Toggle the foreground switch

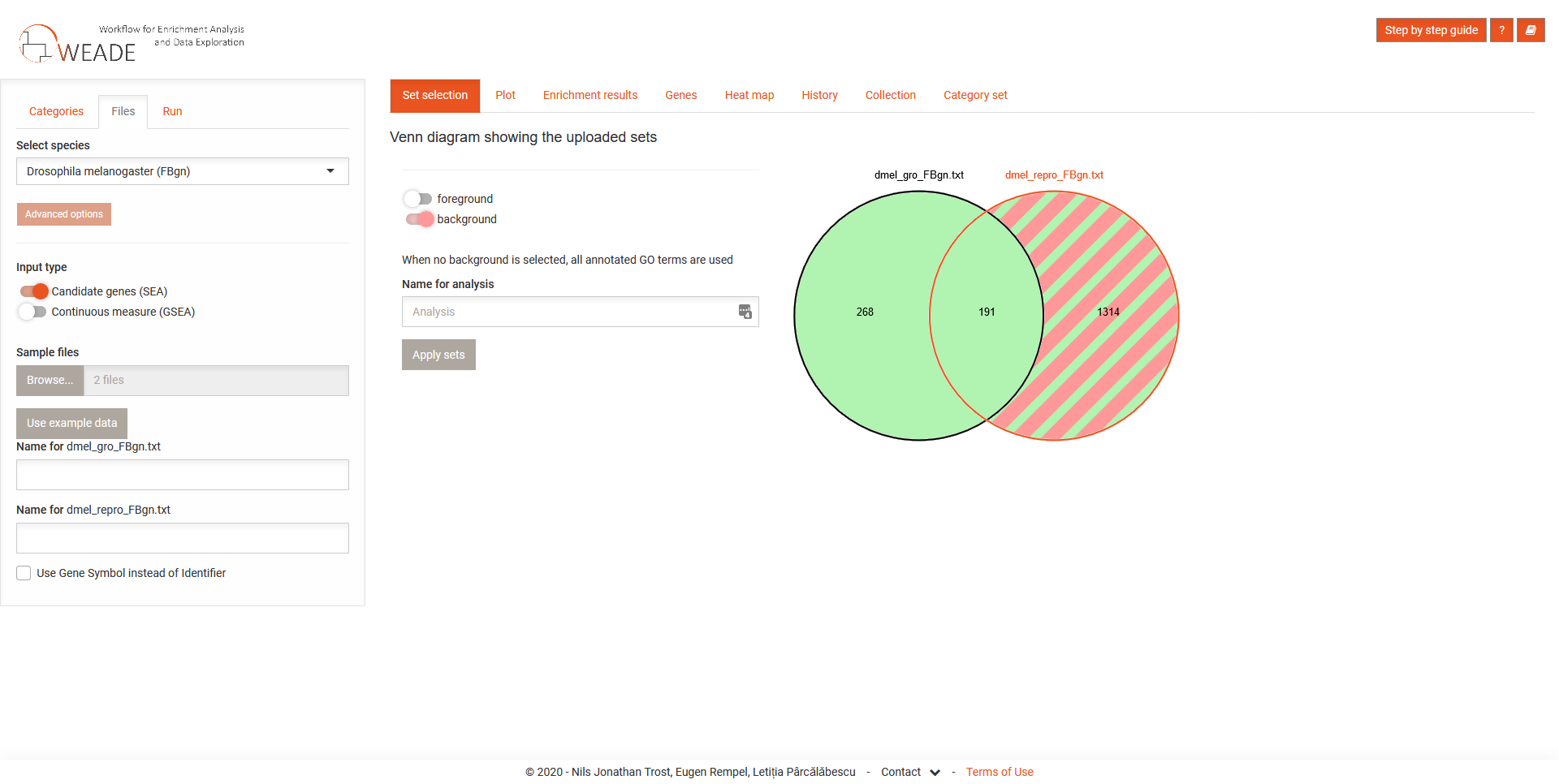pos(418,199)
